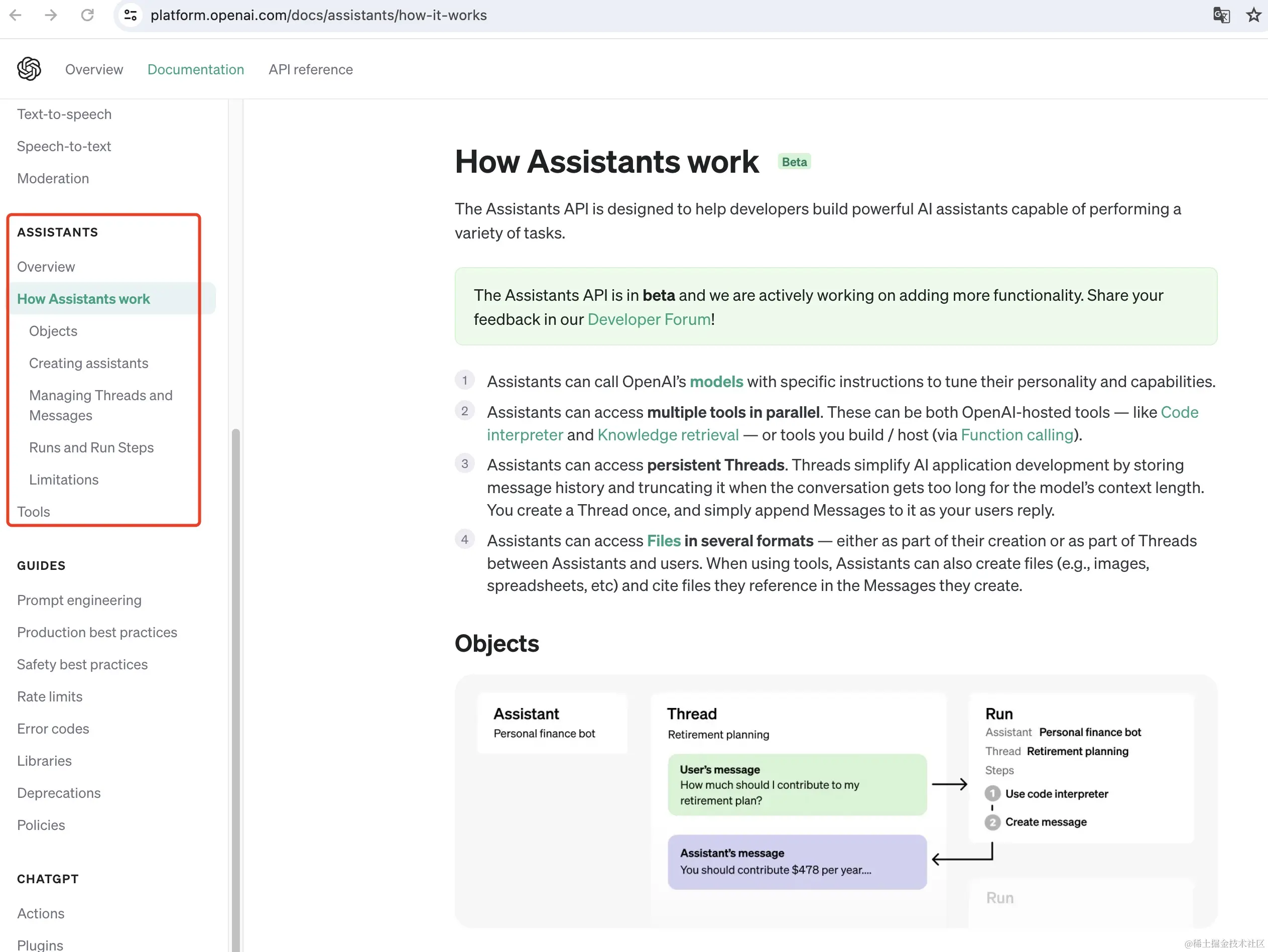Open Overview under Assistants section
The height and width of the screenshot is (952, 1268).
(46, 267)
